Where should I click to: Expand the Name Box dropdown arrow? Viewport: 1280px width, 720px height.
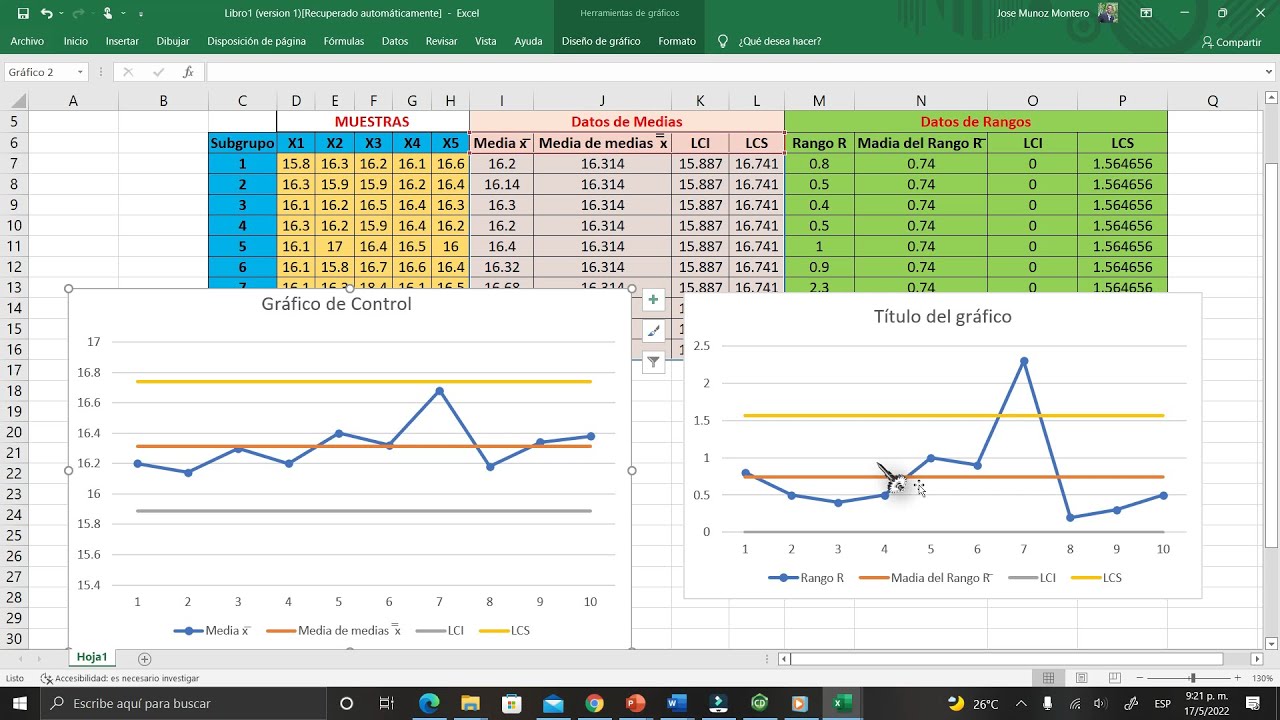(80, 72)
